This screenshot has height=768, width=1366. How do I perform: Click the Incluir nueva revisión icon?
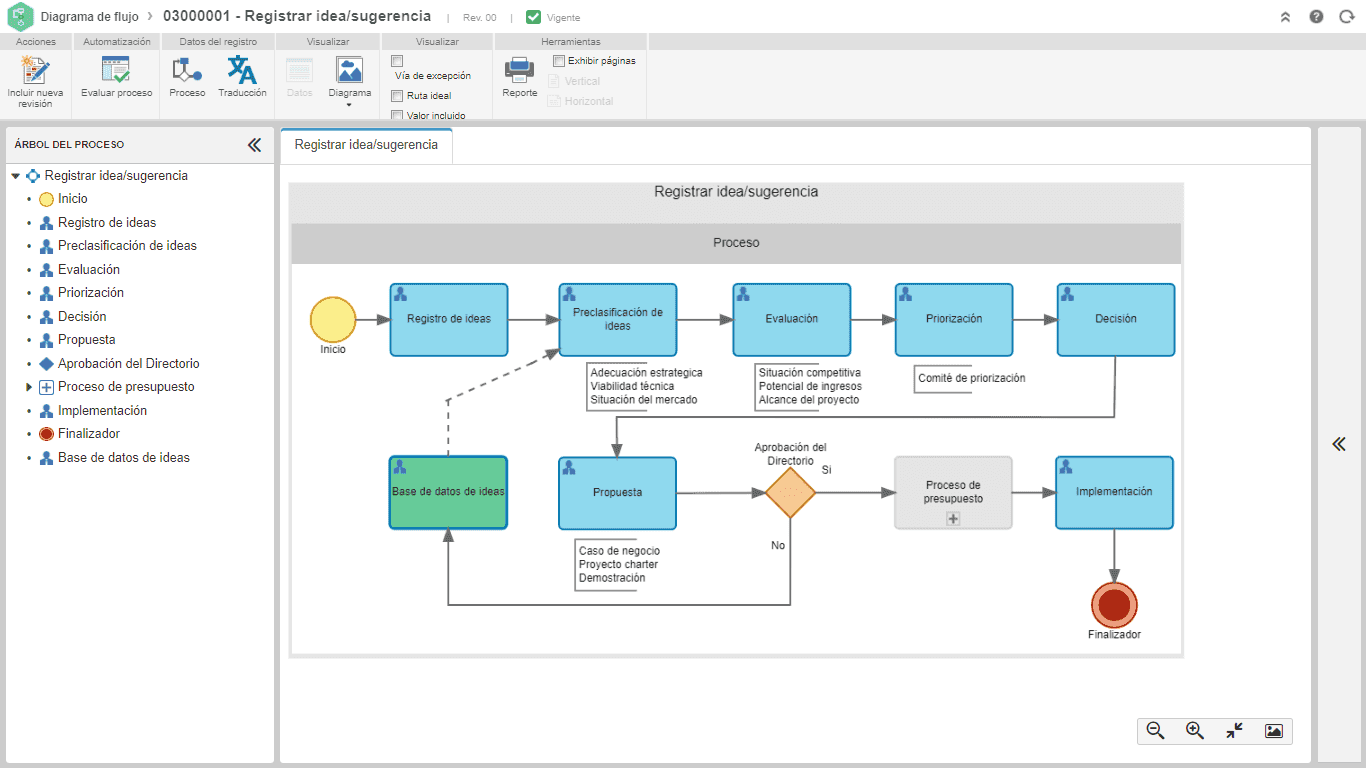pos(35,70)
